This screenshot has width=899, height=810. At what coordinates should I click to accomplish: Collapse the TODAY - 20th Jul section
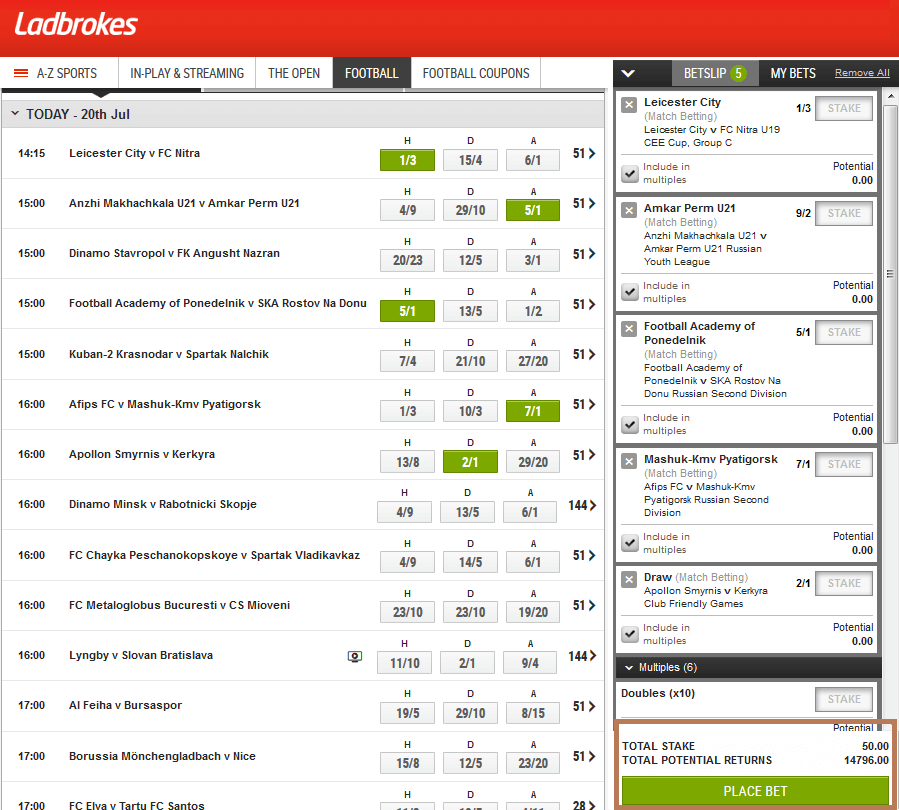click(15, 114)
